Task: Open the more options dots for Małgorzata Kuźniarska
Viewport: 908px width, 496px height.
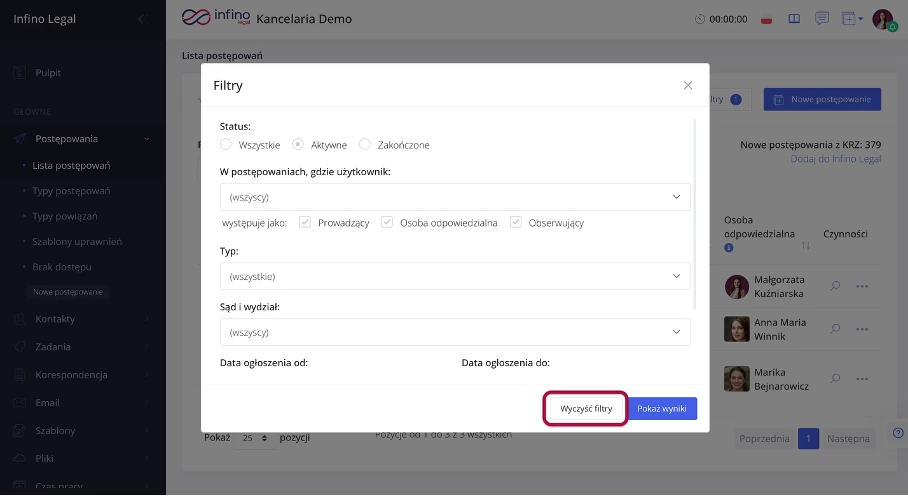Action: [862, 286]
